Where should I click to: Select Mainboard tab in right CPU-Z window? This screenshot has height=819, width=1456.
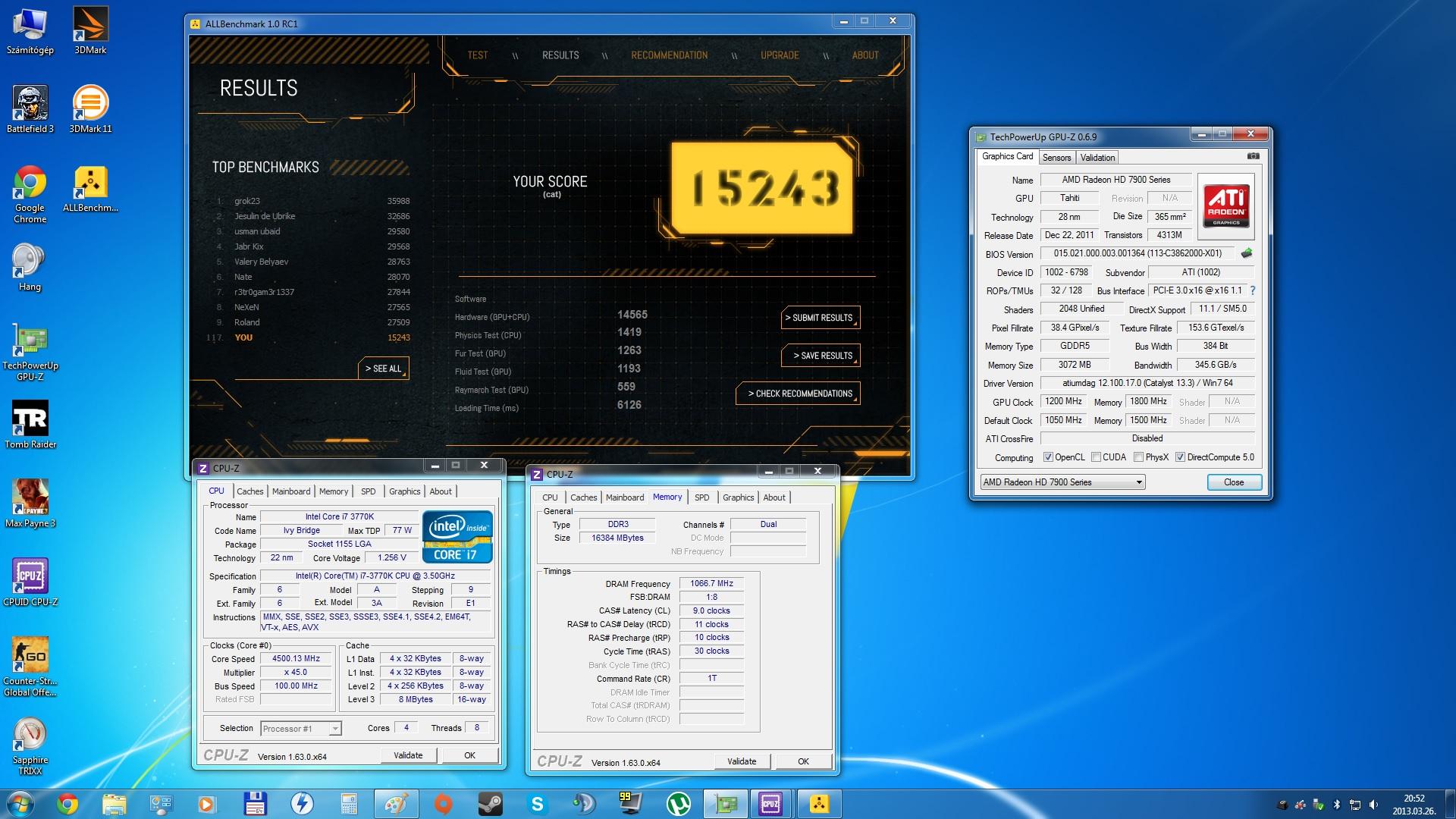tap(625, 497)
